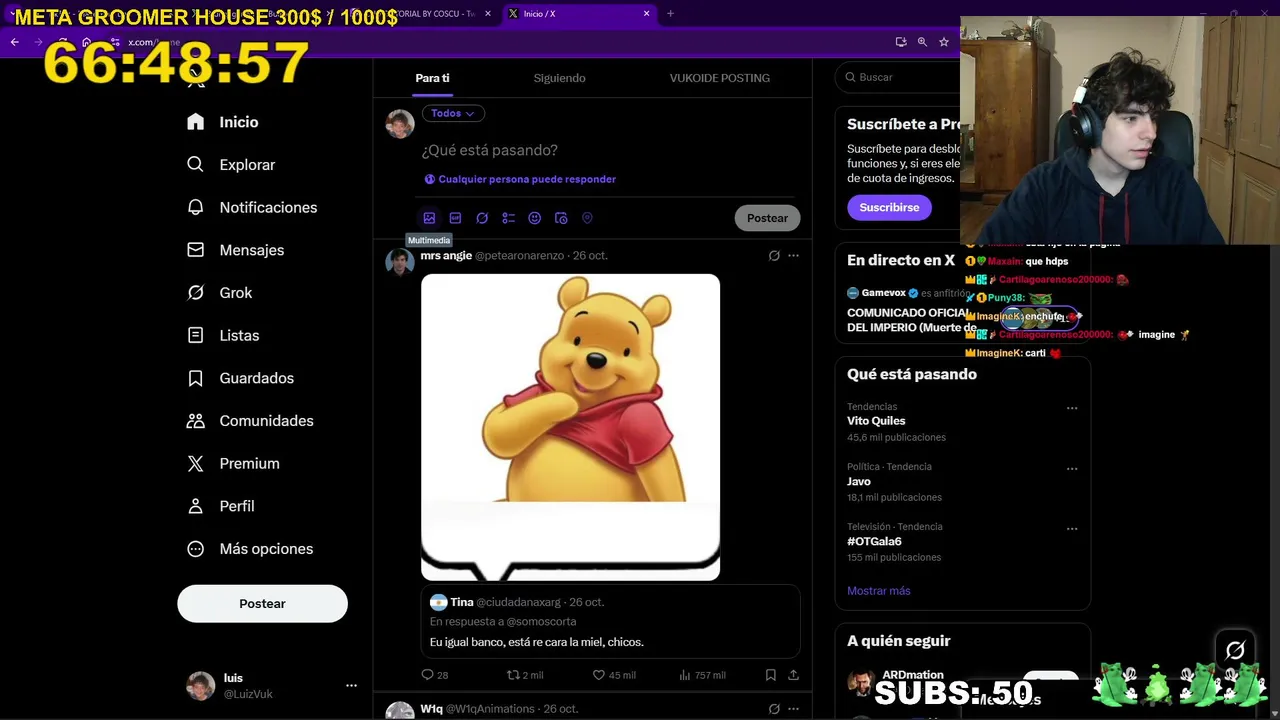The image size is (1280, 720).
Task: Reply to mrs angie post (28)
Action: tap(435, 675)
